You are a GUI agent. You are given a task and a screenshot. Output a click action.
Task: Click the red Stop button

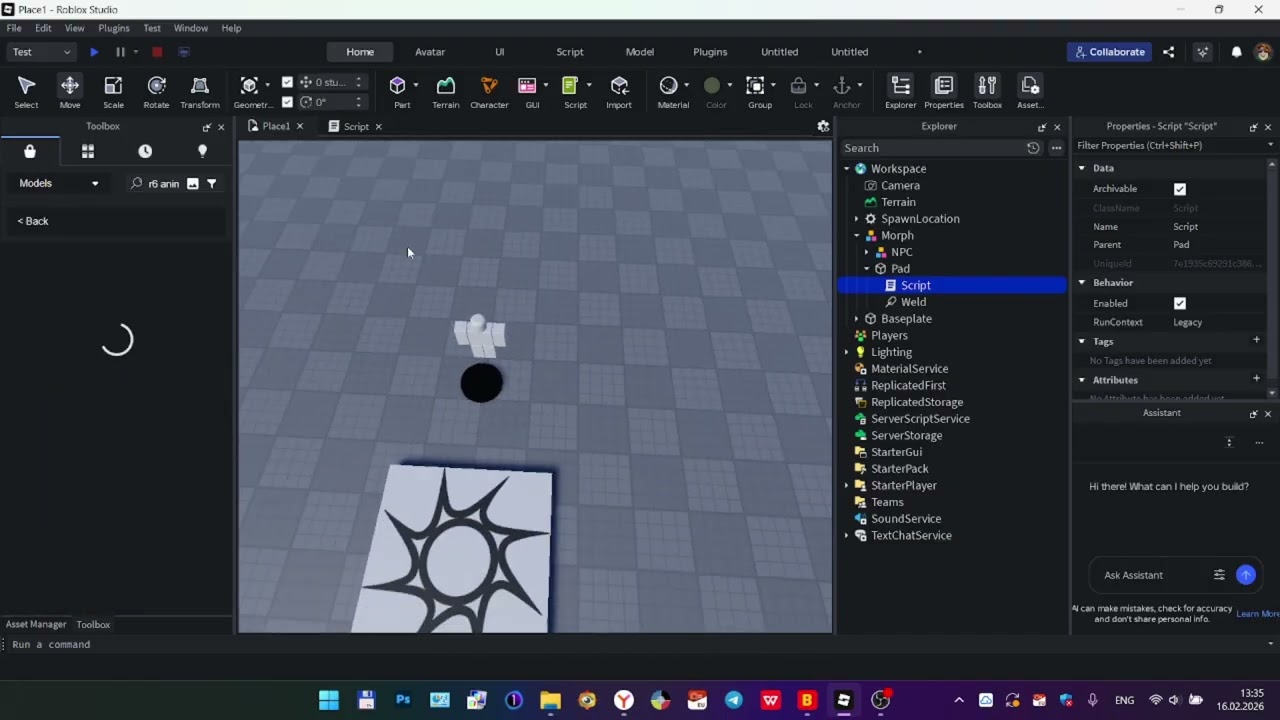tap(157, 52)
